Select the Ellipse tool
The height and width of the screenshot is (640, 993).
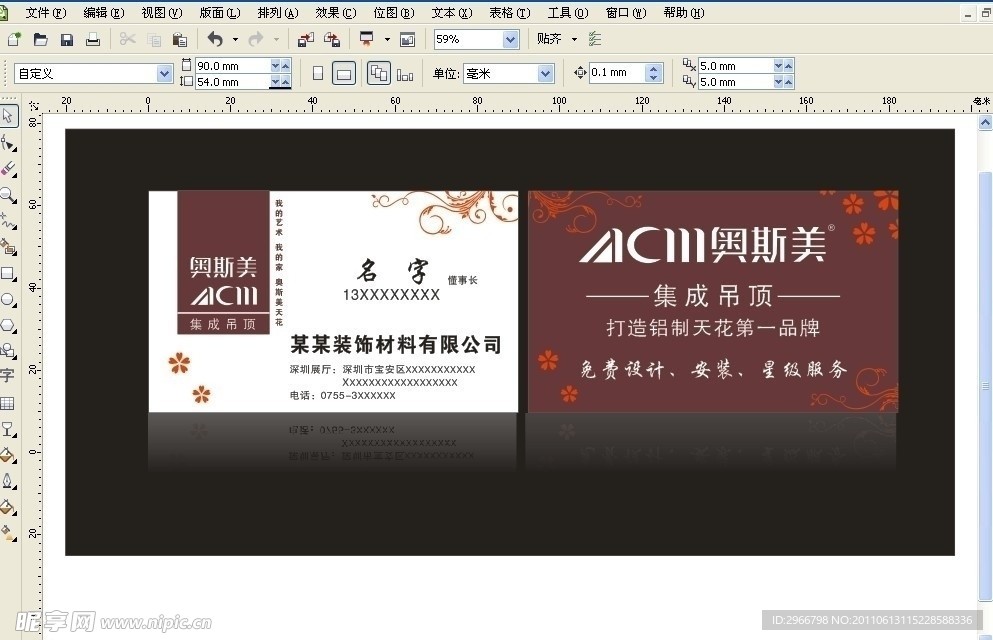coord(8,299)
